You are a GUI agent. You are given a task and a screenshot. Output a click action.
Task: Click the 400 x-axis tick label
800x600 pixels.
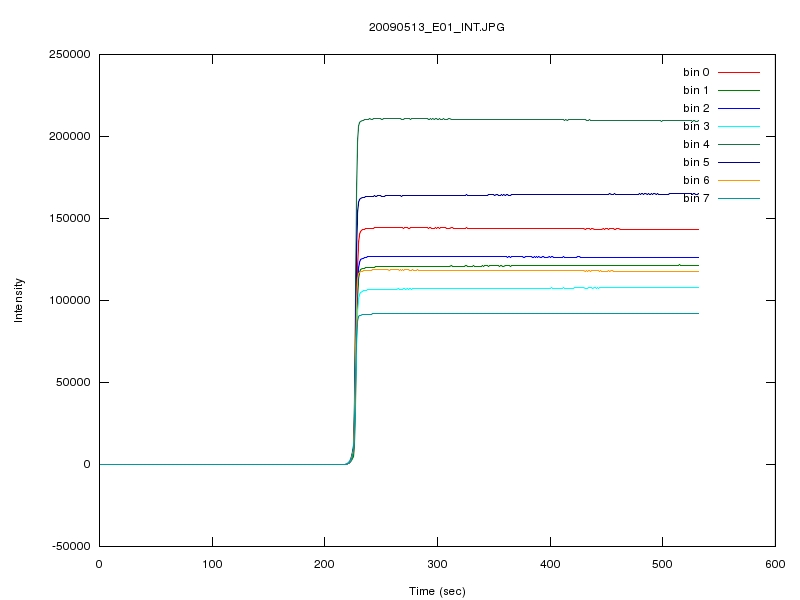[x=550, y=564]
